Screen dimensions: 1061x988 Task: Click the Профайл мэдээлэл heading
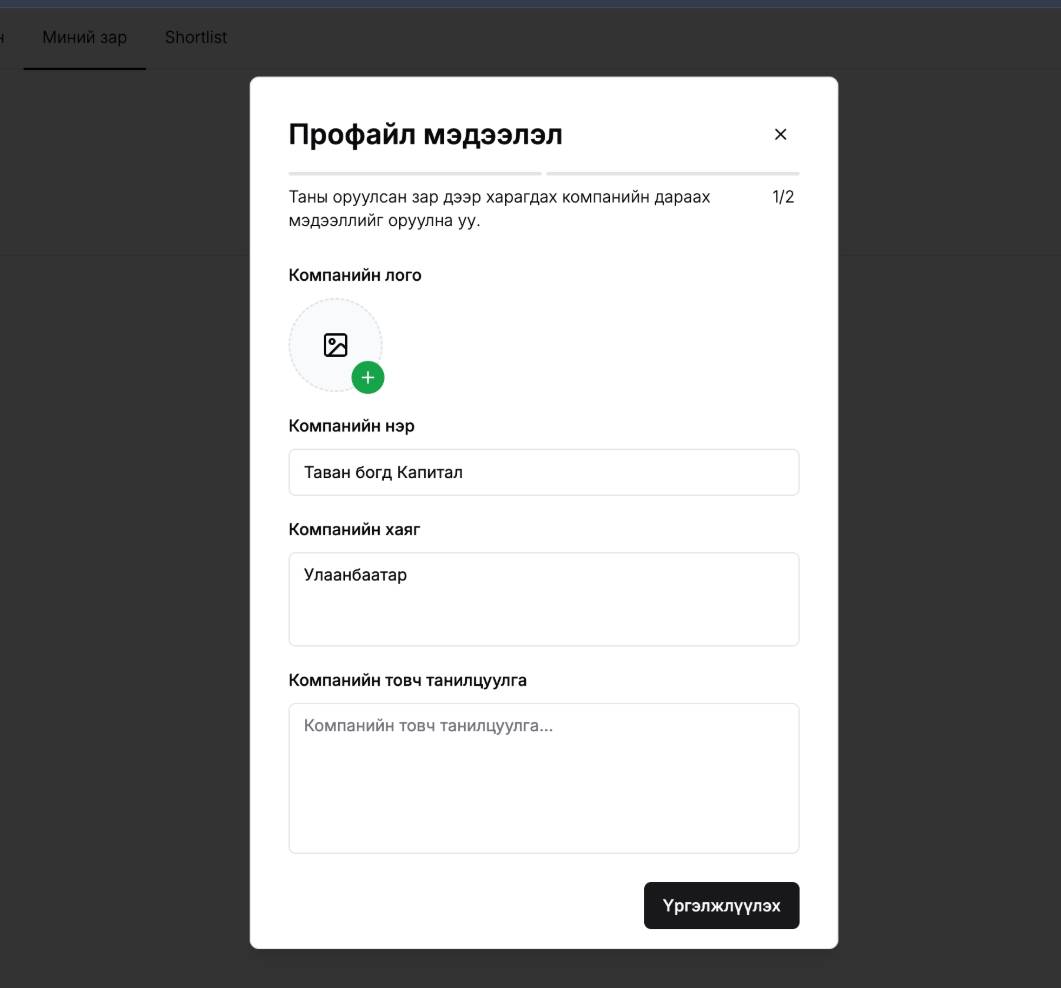[425, 134]
